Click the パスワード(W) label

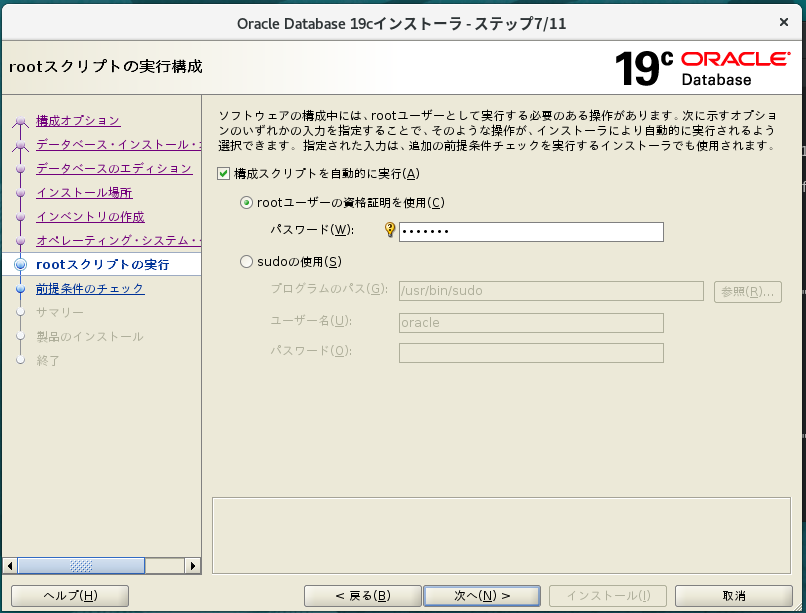tap(312, 230)
